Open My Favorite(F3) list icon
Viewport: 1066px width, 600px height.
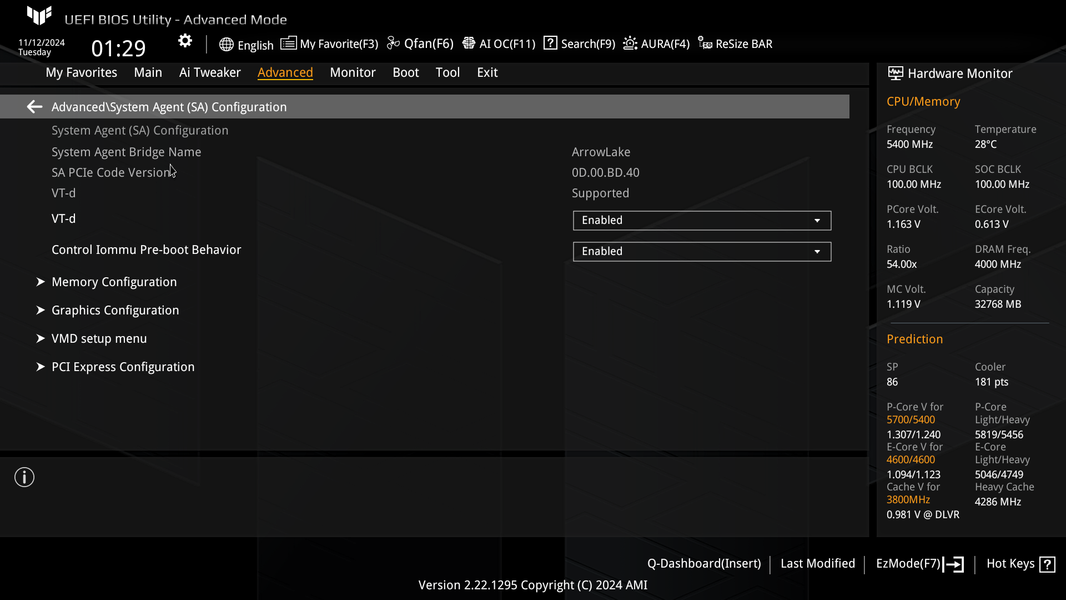tap(288, 43)
